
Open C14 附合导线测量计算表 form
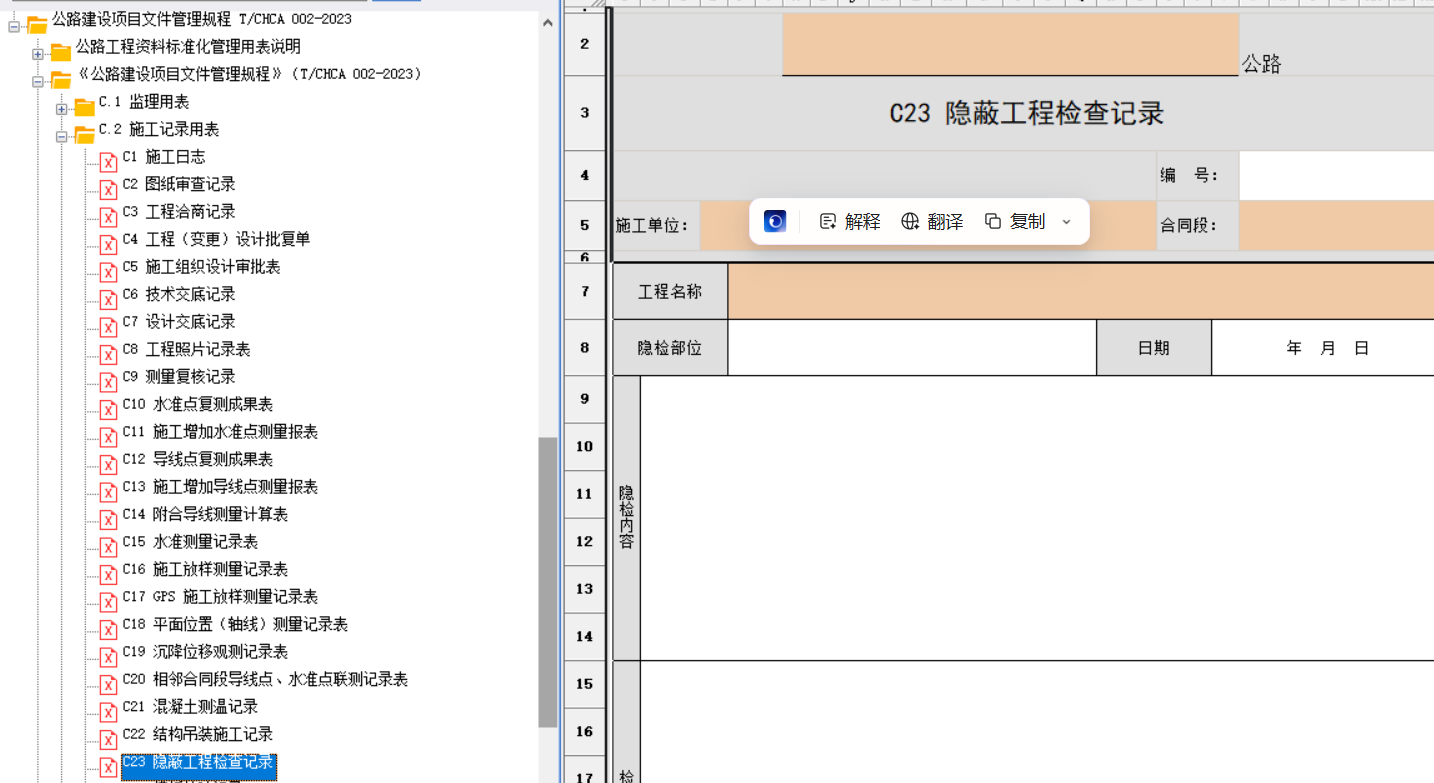coord(205,514)
